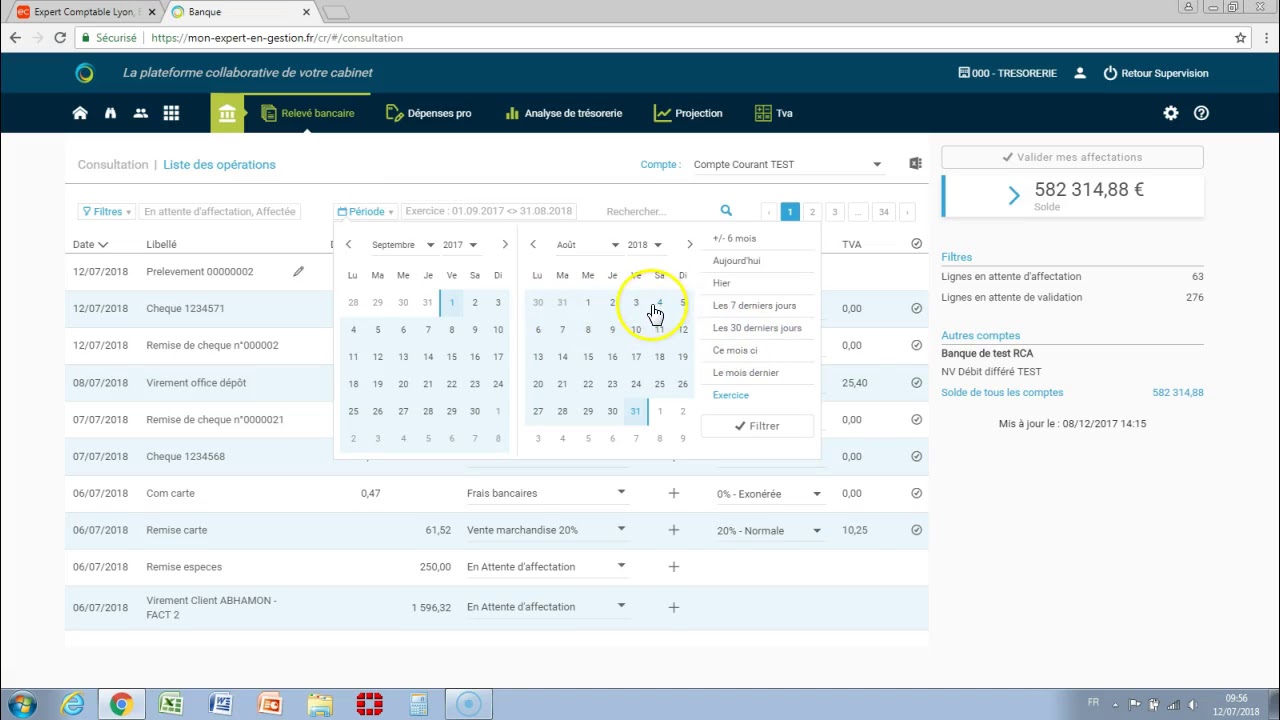Click the search magnifier next to Rechercher
Image resolution: width=1280 pixels, height=720 pixels.
(726, 211)
